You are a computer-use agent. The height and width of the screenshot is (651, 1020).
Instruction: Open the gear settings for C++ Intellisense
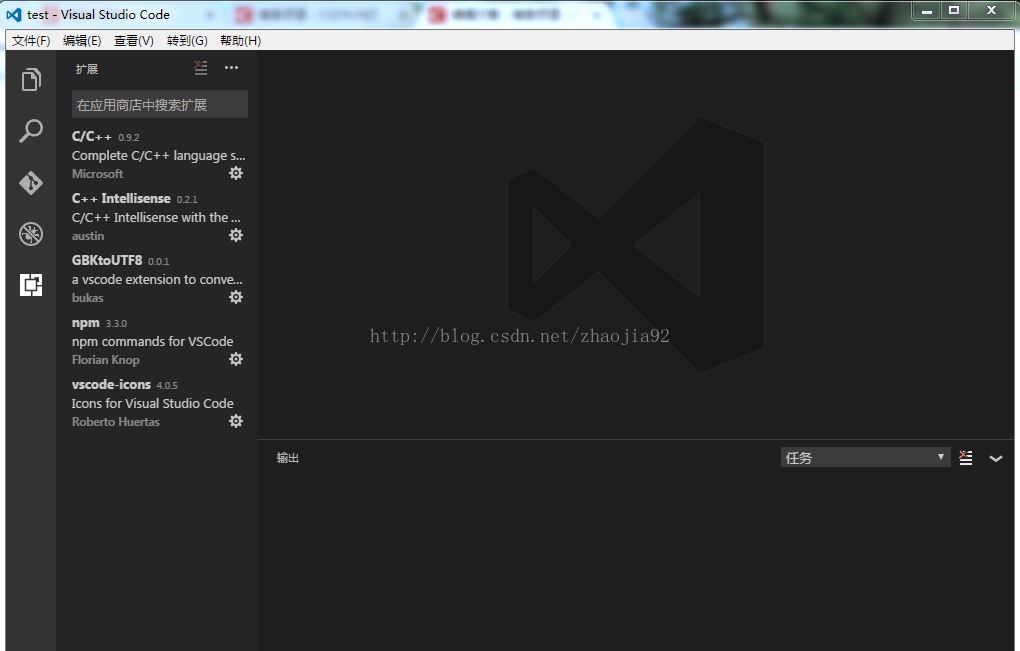[235, 235]
